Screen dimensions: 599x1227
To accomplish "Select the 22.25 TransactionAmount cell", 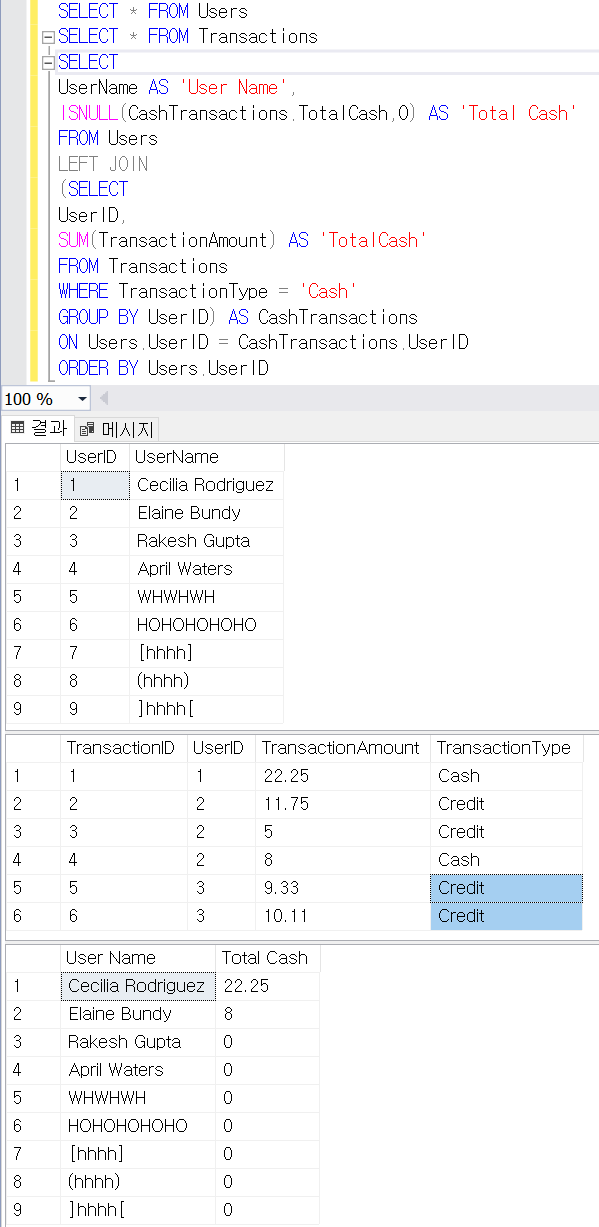I will pos(342,776).
